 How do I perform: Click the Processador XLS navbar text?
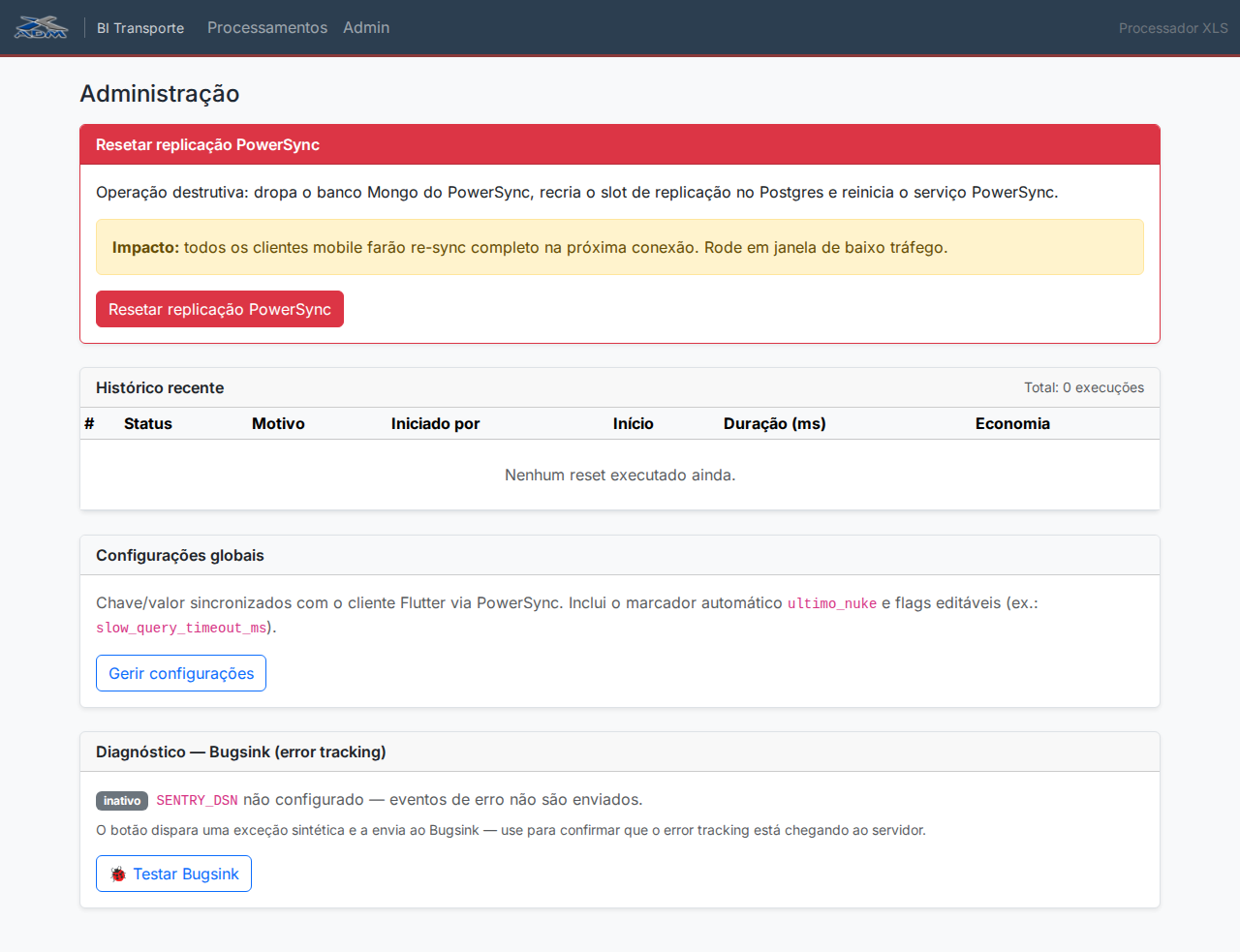coord(1173,28)
